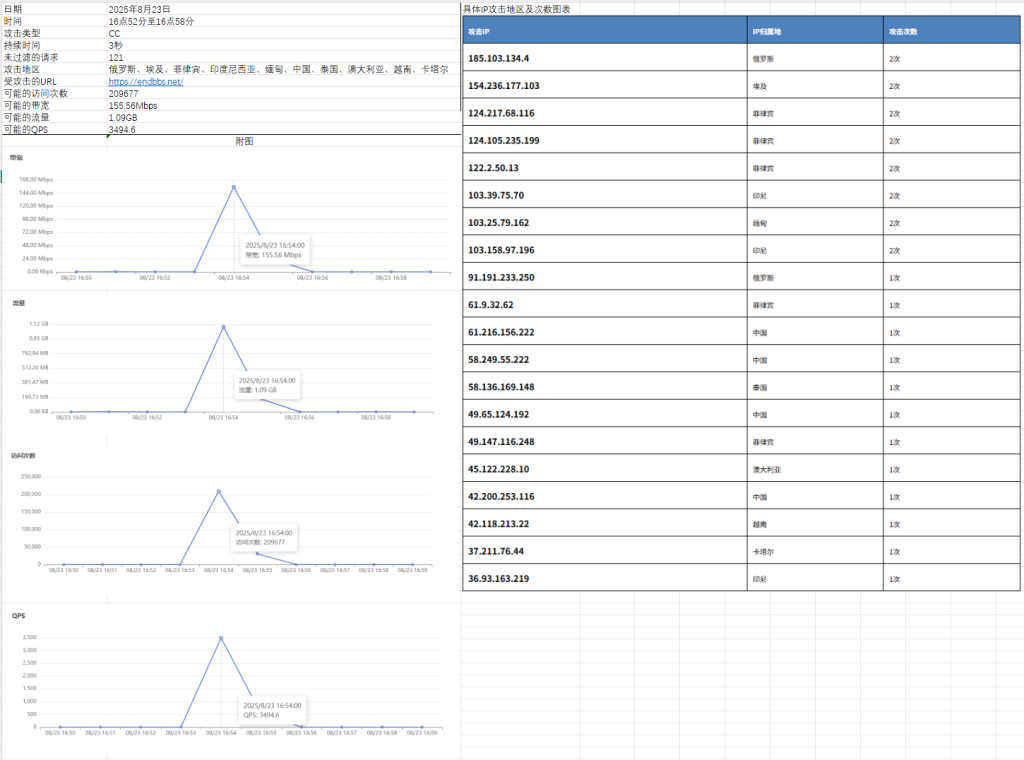Click the 具体IP攻击地区及次数图表 title
Viewport: 1024px width, 760px height.
tap(517, 9)
